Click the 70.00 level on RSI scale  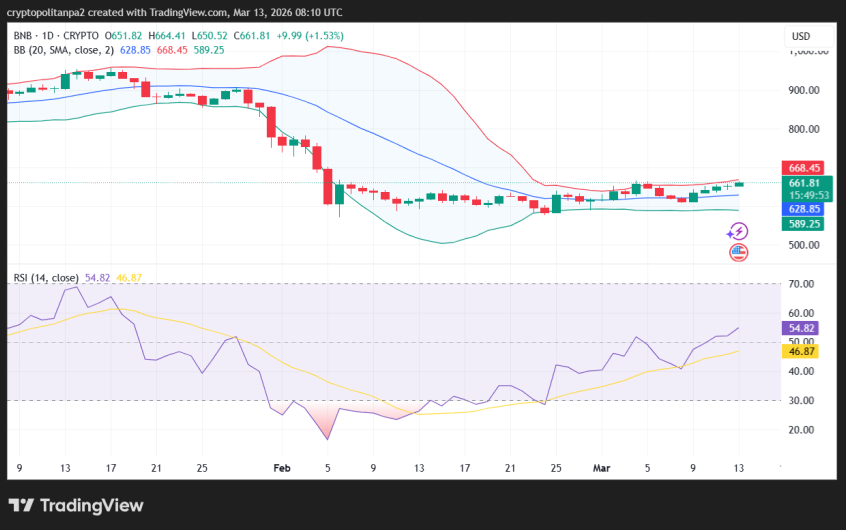(803, 284)
